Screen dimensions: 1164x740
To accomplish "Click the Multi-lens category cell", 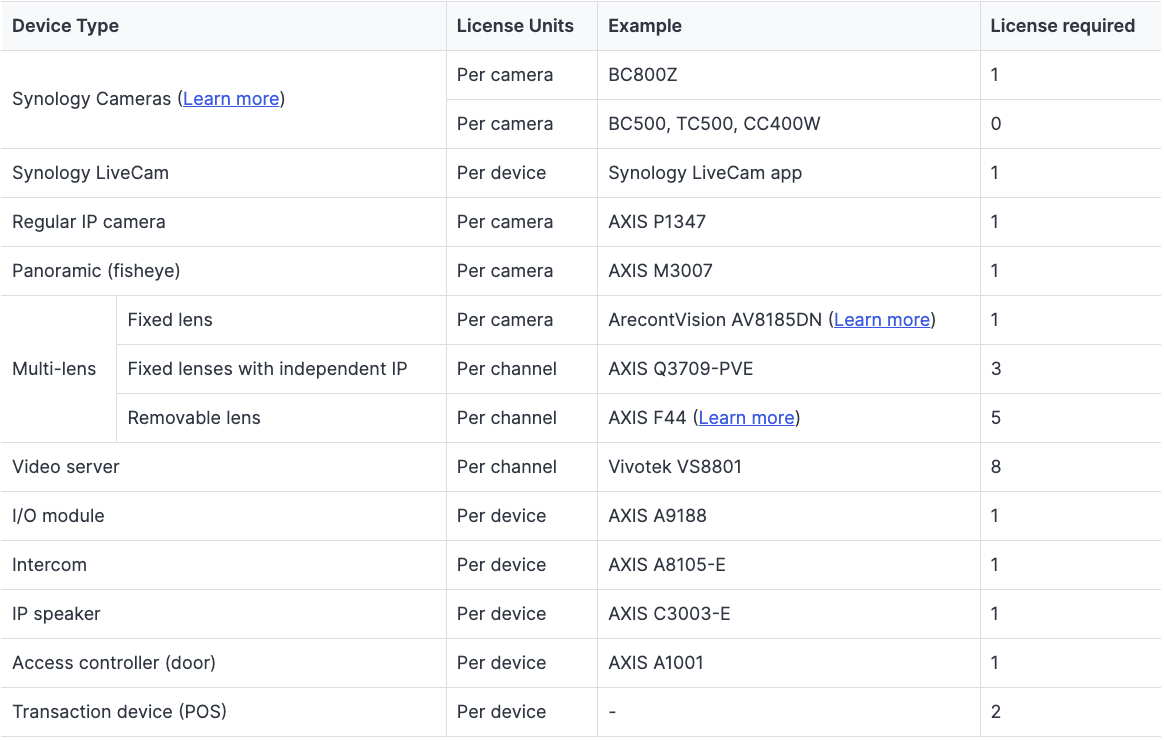I will (x=54, y=369).
